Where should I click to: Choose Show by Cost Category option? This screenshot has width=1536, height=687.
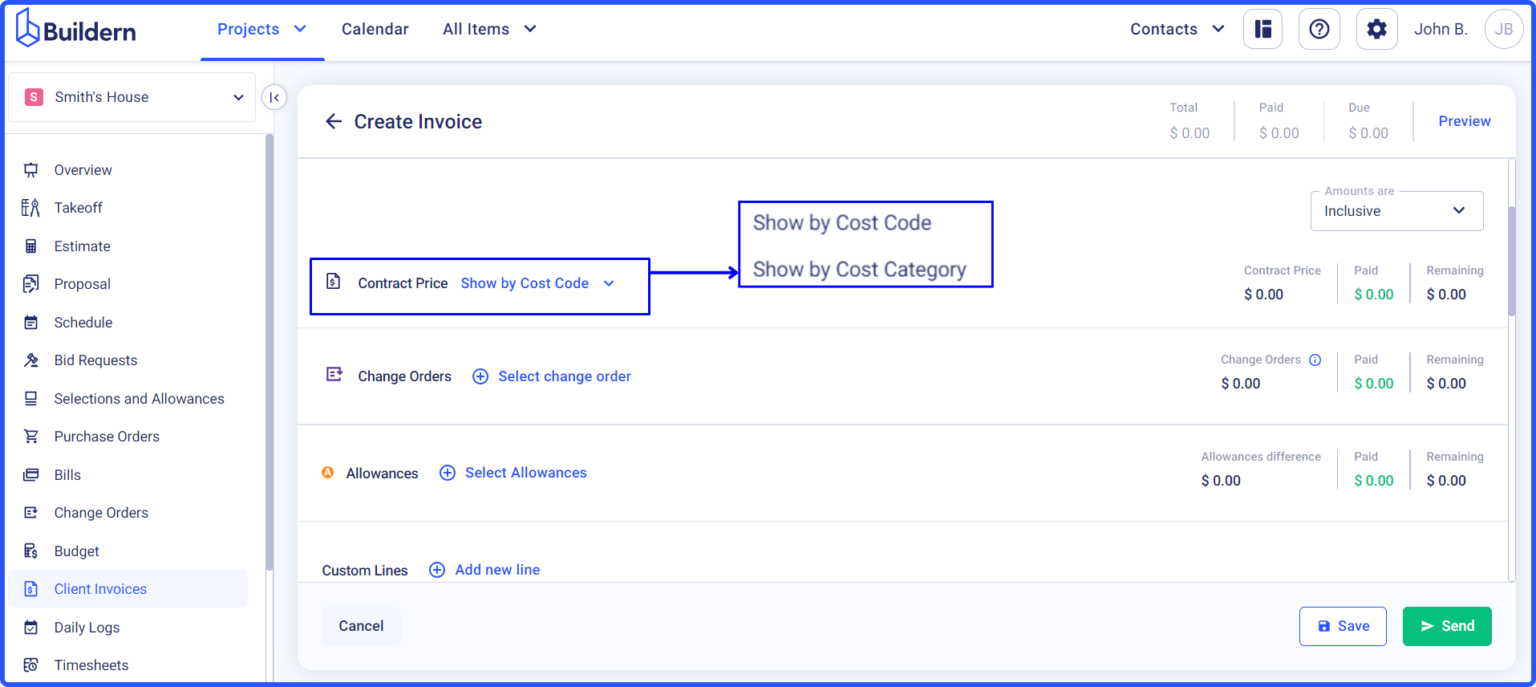(859, 269)
